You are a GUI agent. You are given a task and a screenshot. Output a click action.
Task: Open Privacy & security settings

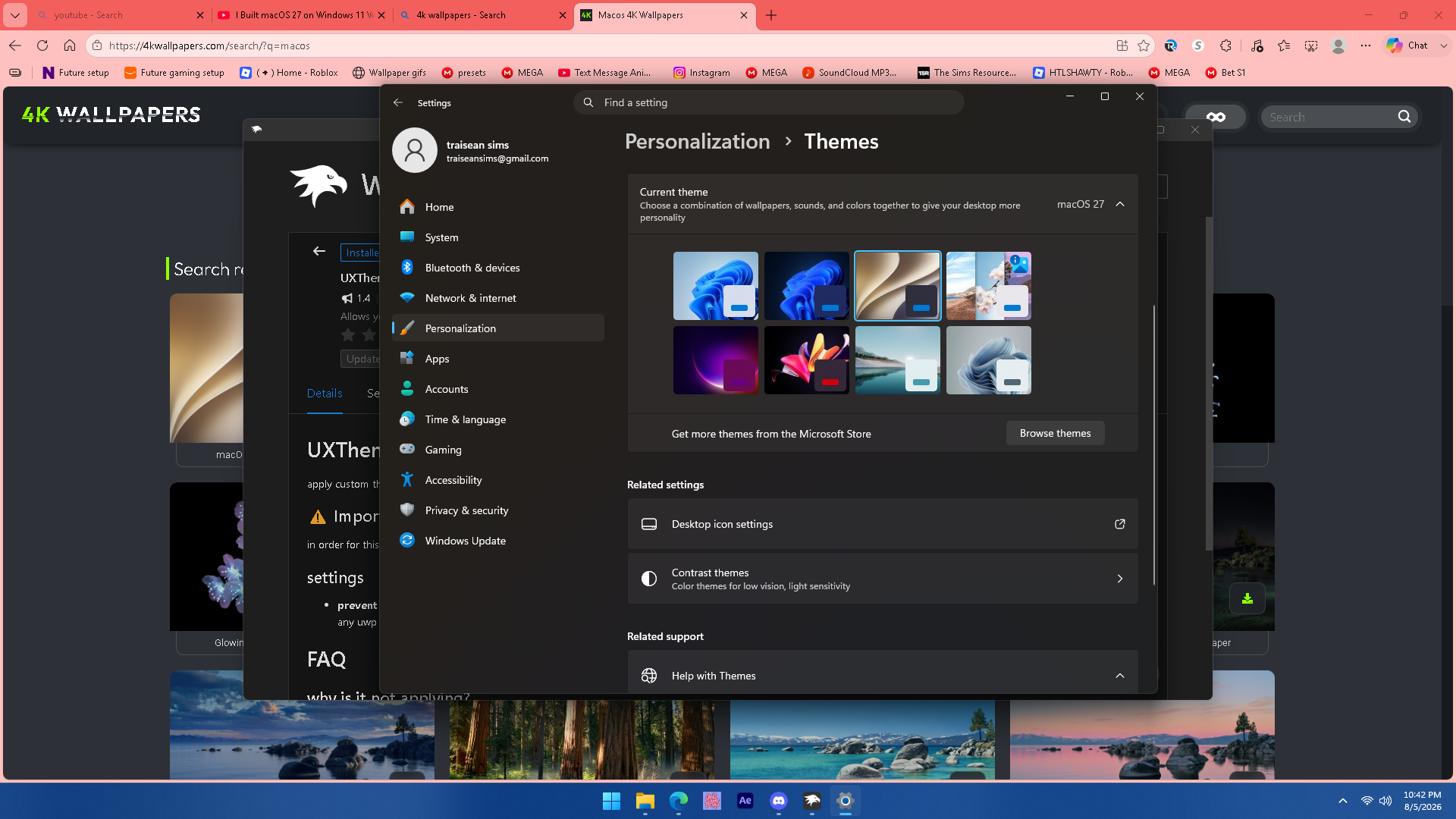[497, 510]
